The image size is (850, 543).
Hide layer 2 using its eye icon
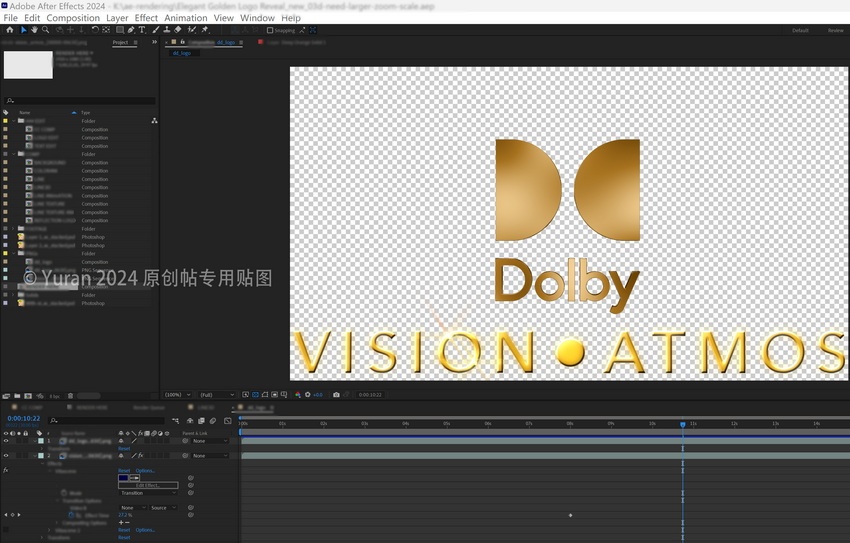(6, 456)
